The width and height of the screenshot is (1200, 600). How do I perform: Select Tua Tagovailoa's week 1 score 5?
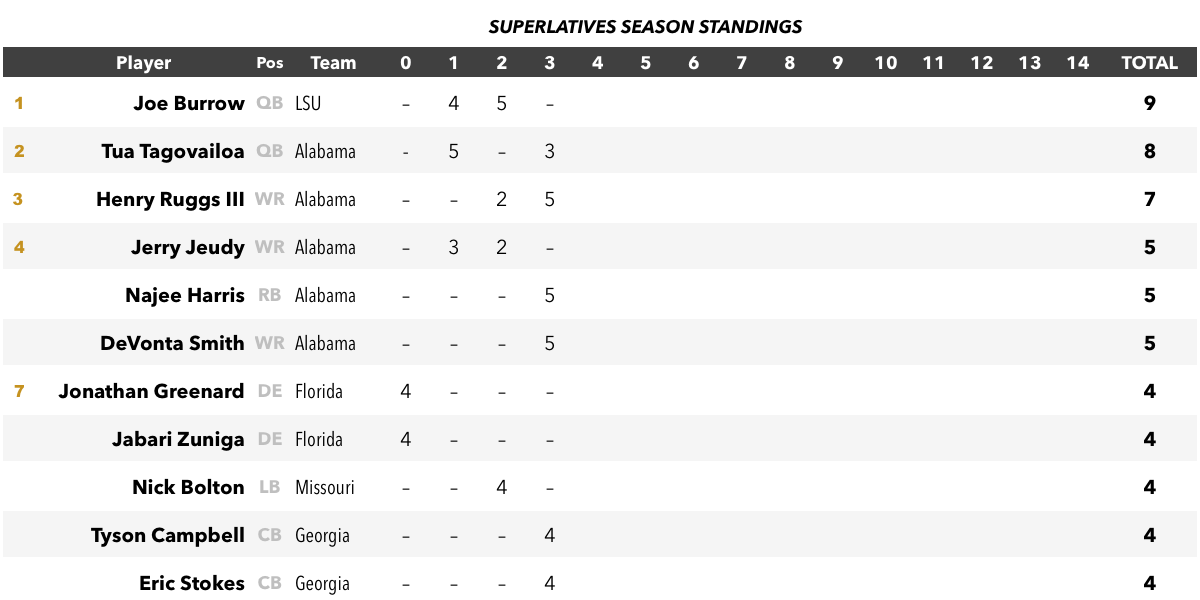[x=453, y=152]
